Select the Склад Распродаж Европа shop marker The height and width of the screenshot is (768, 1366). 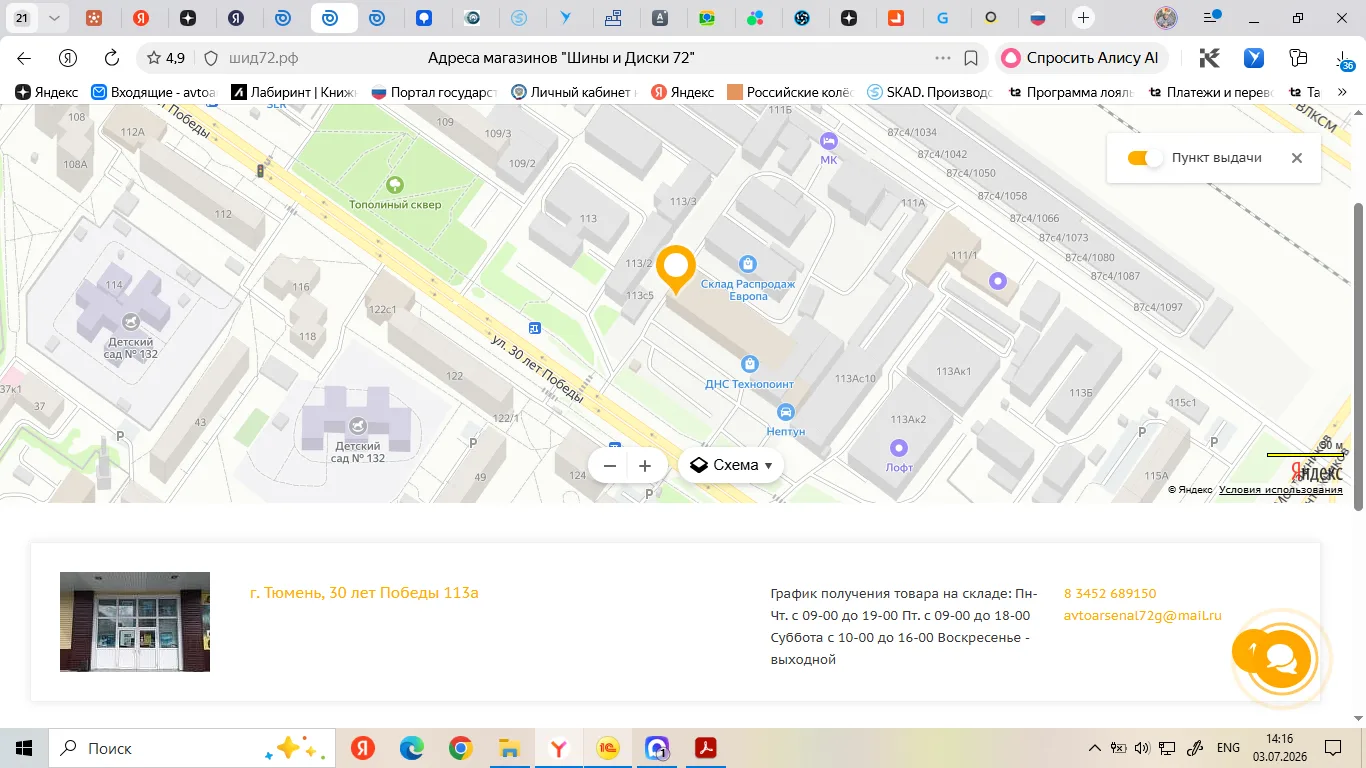coord(748,263)
